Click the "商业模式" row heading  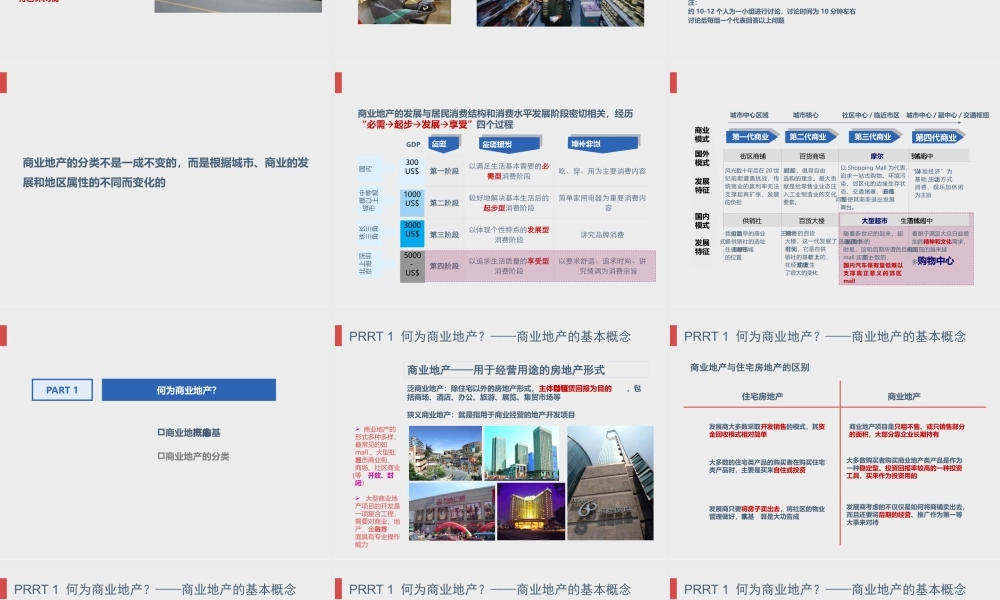coord(702,135)
